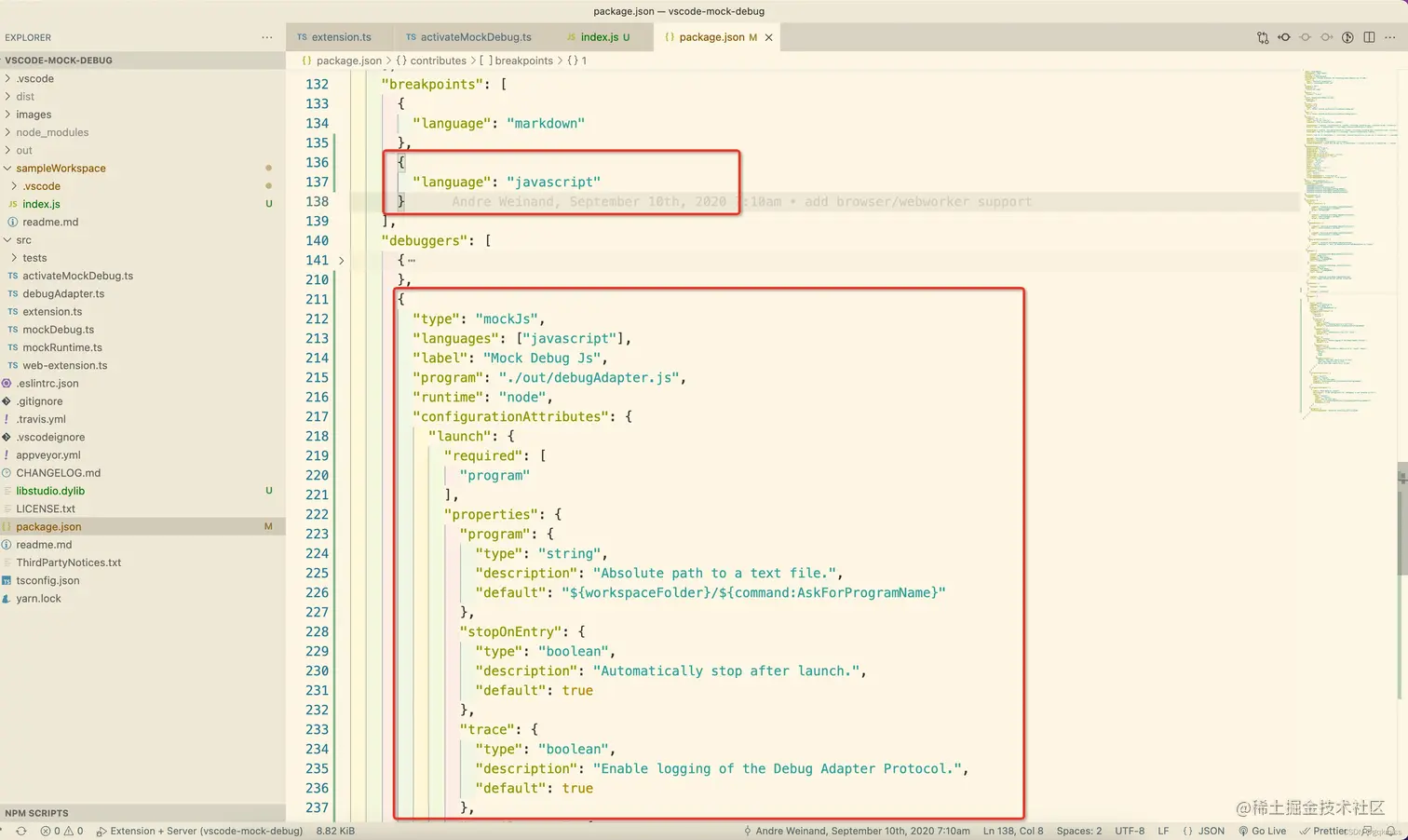
Task: Open appveyor.yml file
Action: point(142,455)
